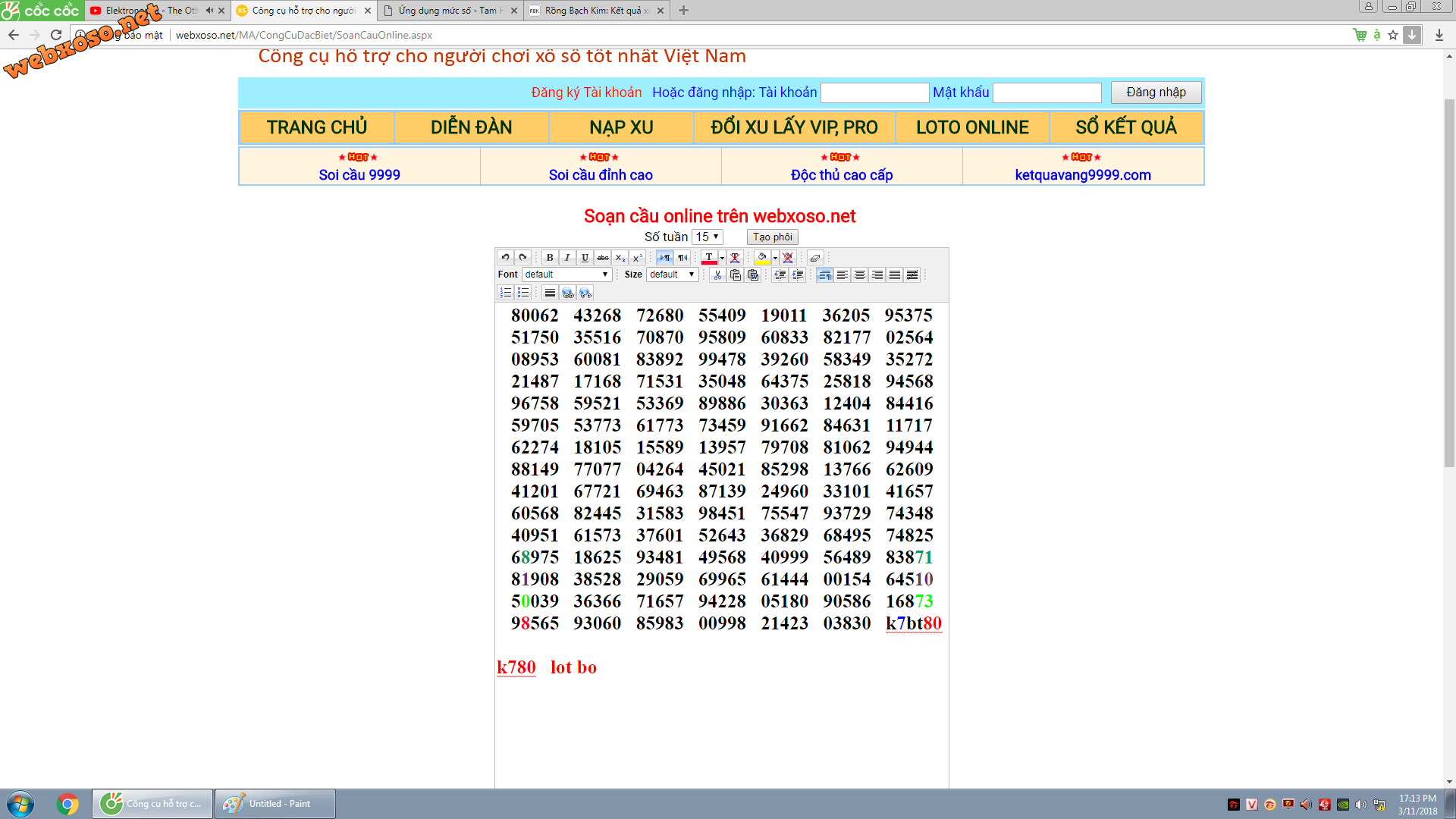
Task: Open the Size dropdown
Action: pyautogui.click(x=672, y=275)
